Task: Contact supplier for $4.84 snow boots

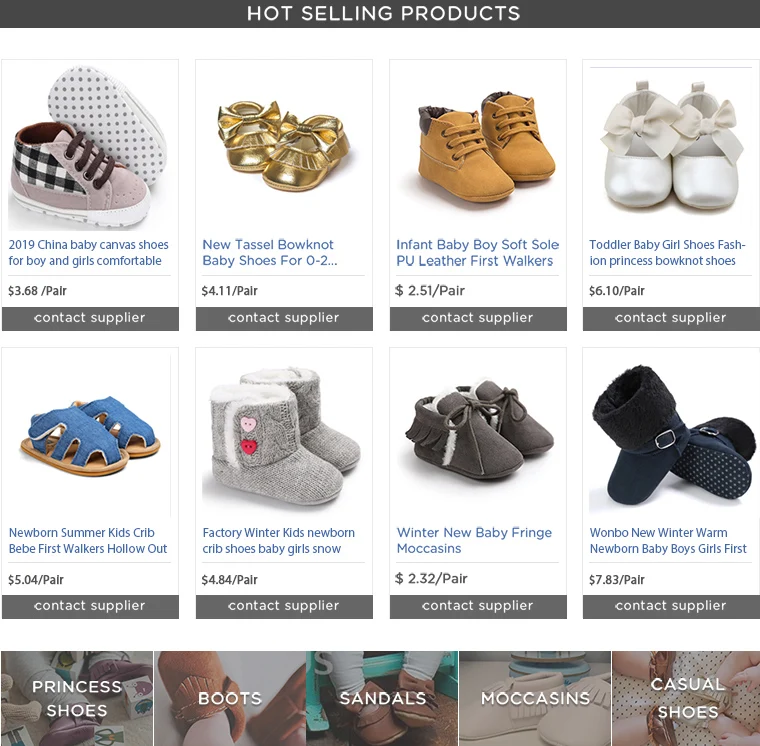Action: point(284,606)
